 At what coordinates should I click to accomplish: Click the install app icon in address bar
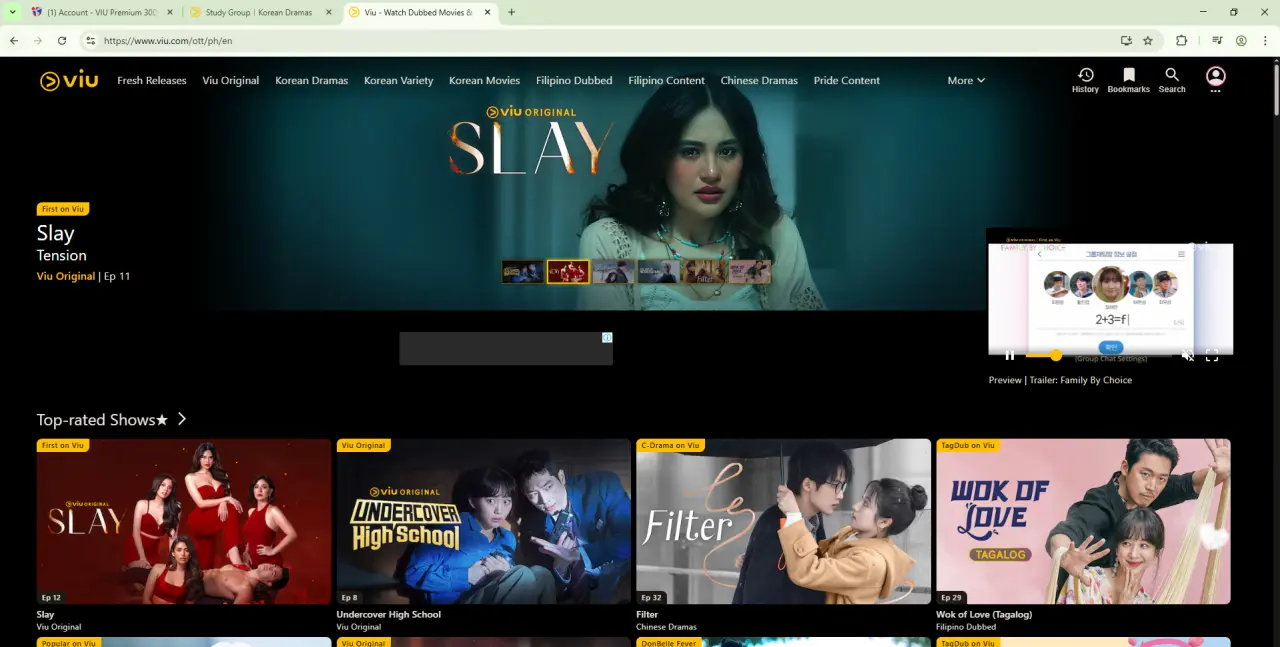1126,41
